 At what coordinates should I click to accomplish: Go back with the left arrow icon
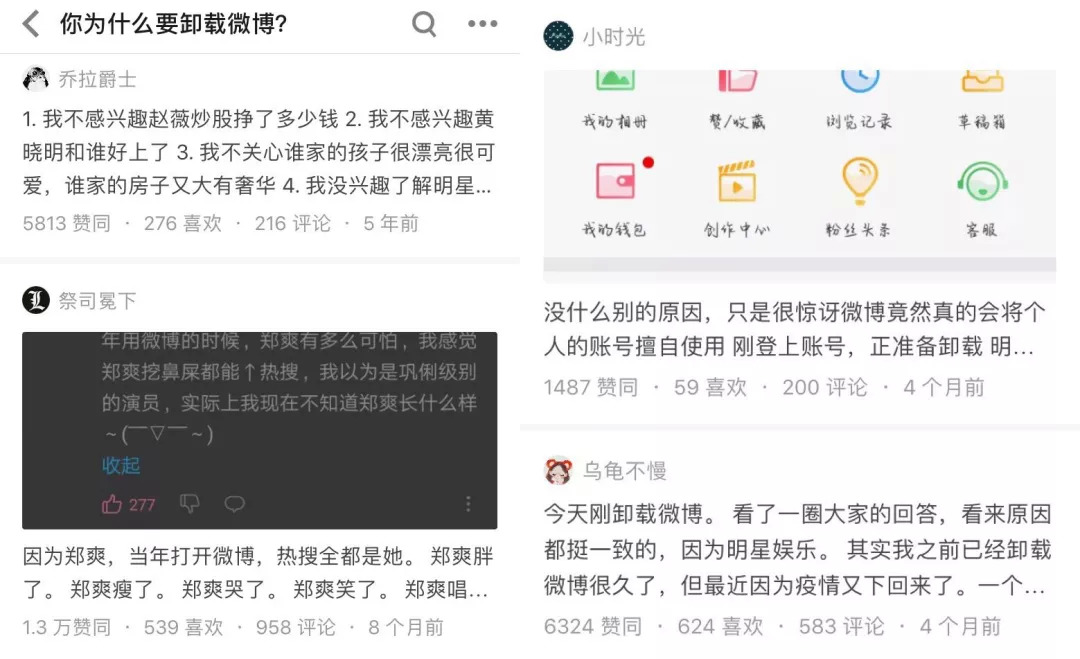point(31,24)
